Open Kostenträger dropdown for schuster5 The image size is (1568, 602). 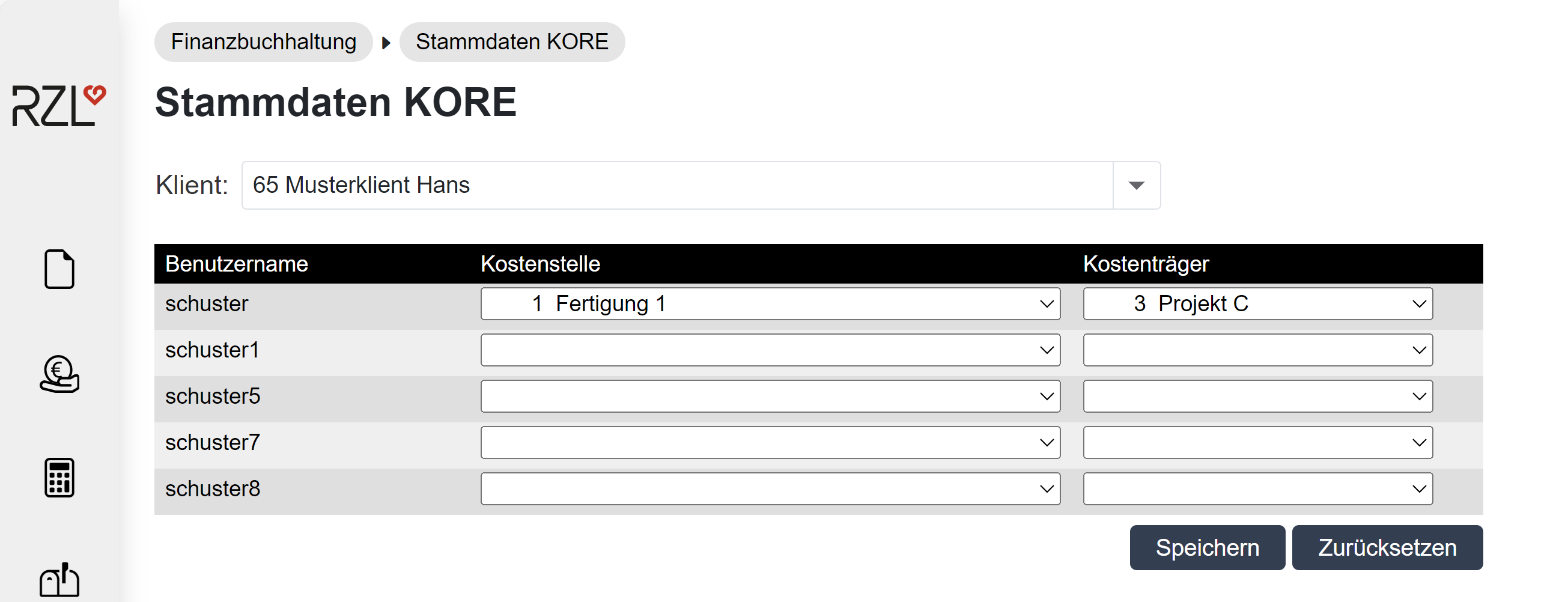point(1257,397)
